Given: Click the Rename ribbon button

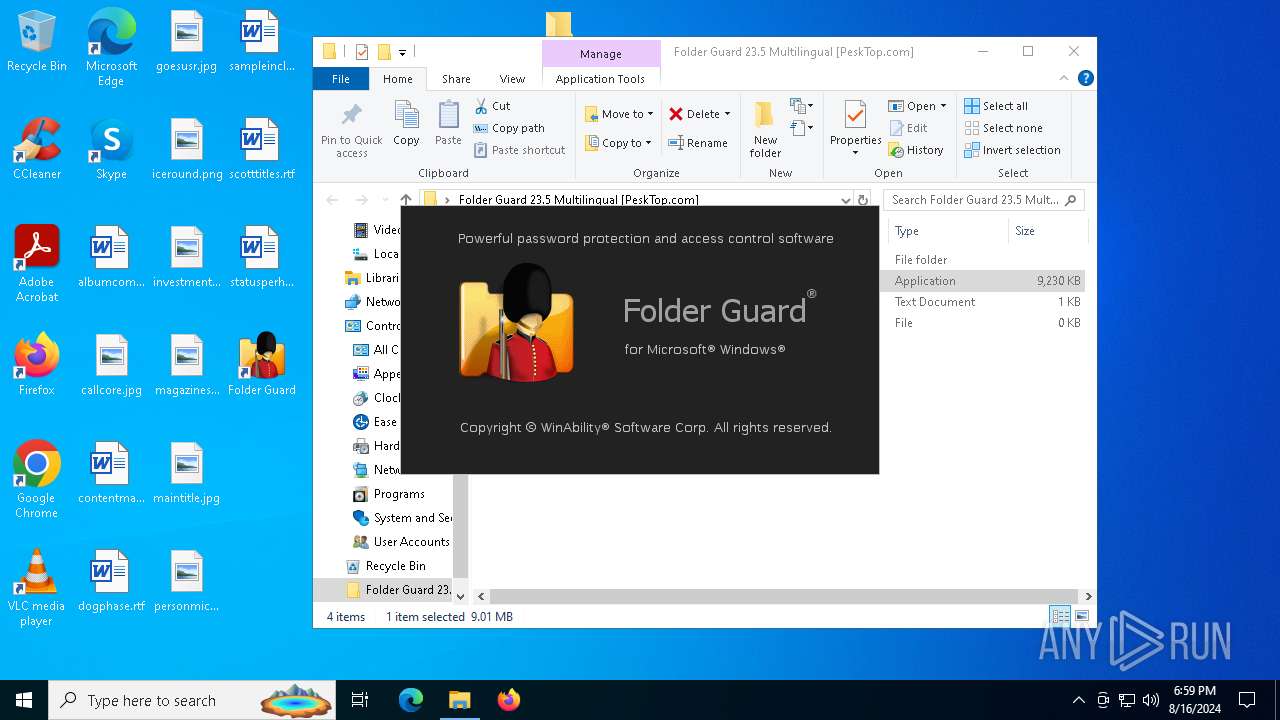Looking at the screenshot, I should (x=698, y=143).
